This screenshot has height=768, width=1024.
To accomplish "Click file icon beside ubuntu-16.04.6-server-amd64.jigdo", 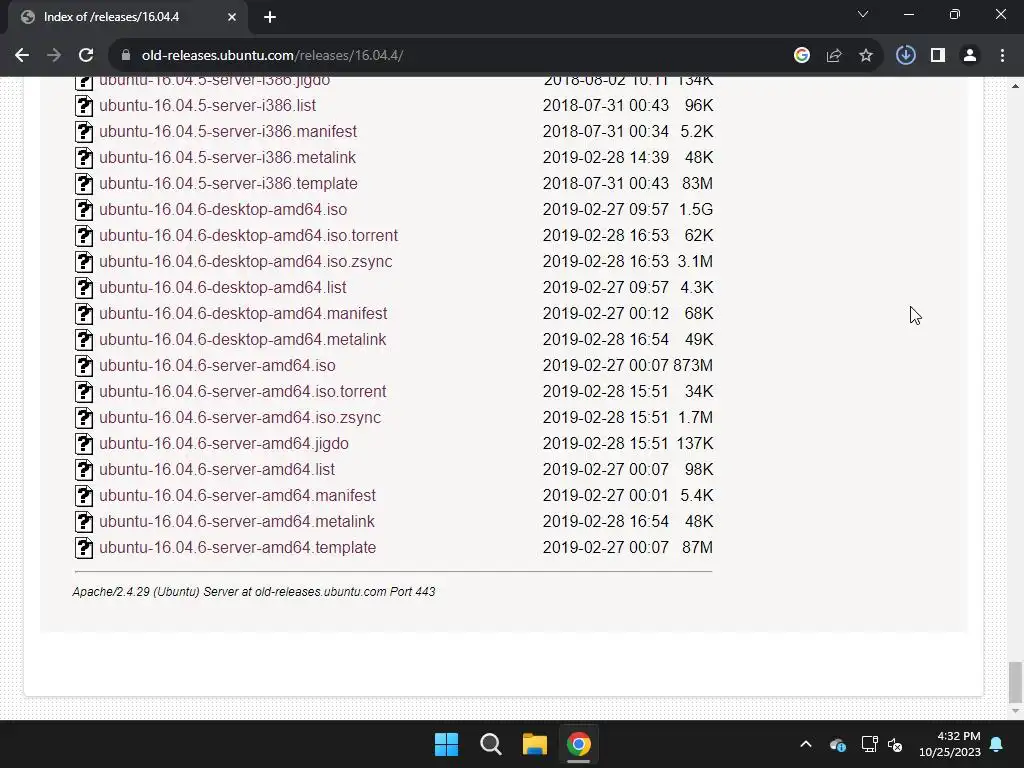I will pos(84,444).
